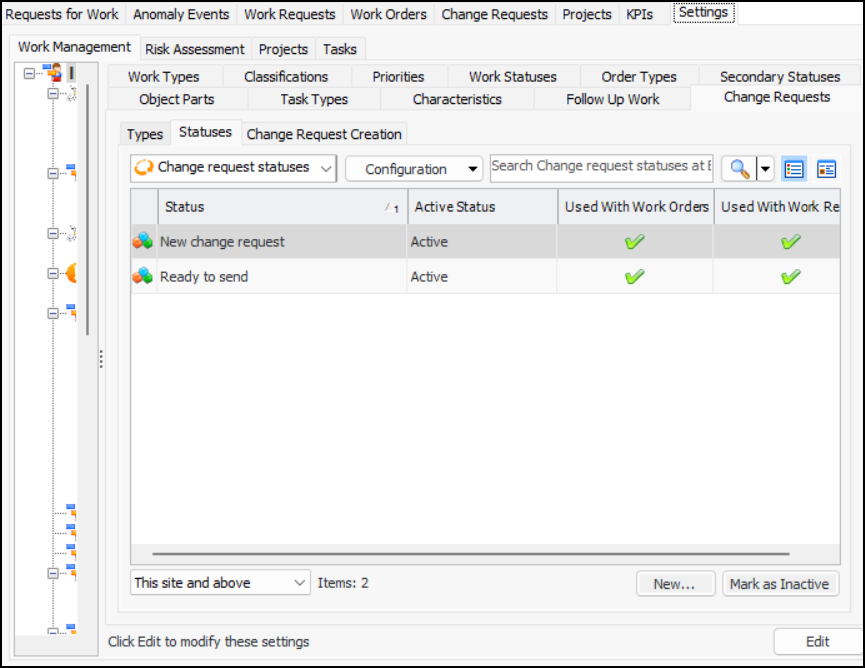Open the Priorities tab
Image resolution: width=865 pixels, height=668 pixels.
(398, 77)
